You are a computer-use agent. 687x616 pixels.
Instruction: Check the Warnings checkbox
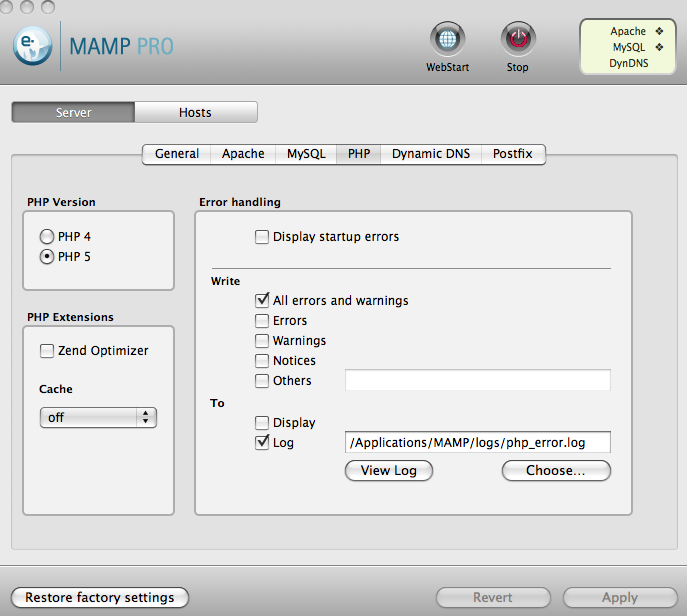262,340
